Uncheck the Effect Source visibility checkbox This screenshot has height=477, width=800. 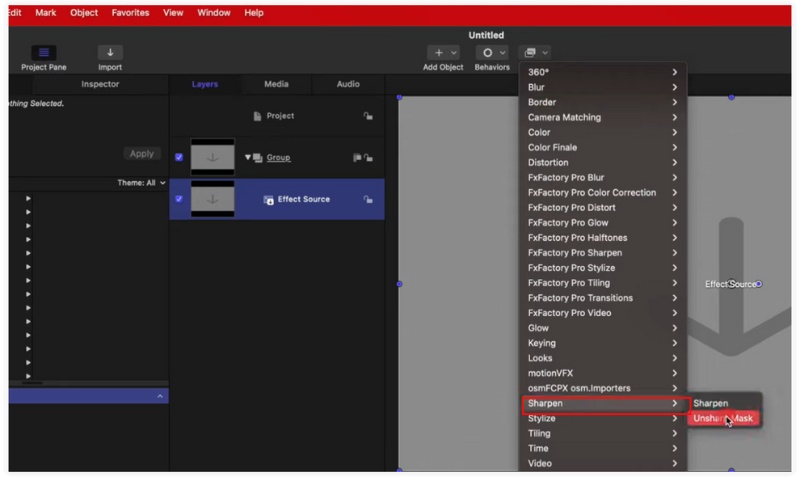pos(179,199)
